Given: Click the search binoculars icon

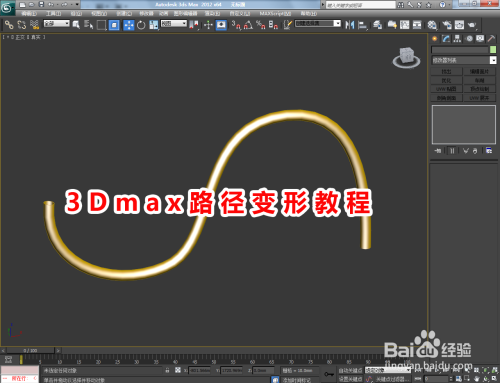Looking at the screenshot, I should 401,5.
